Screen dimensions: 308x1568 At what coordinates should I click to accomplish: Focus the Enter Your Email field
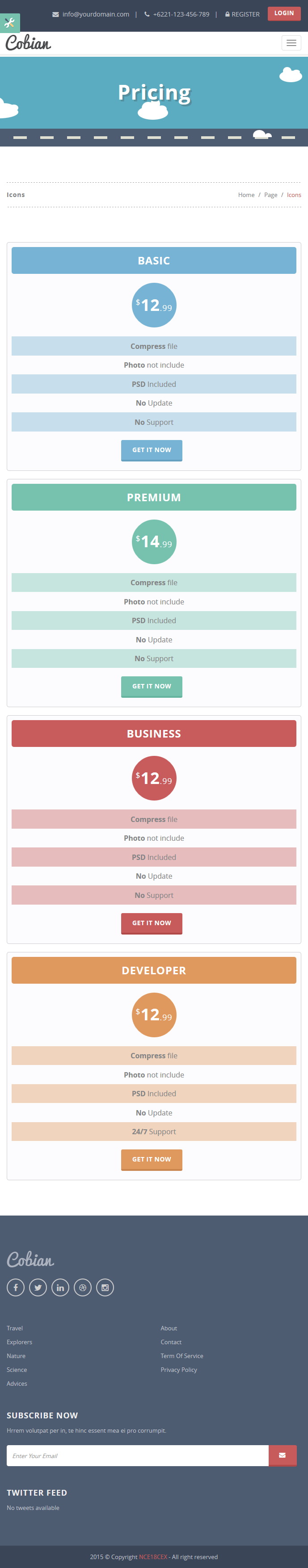click(x=138, y=1455)
